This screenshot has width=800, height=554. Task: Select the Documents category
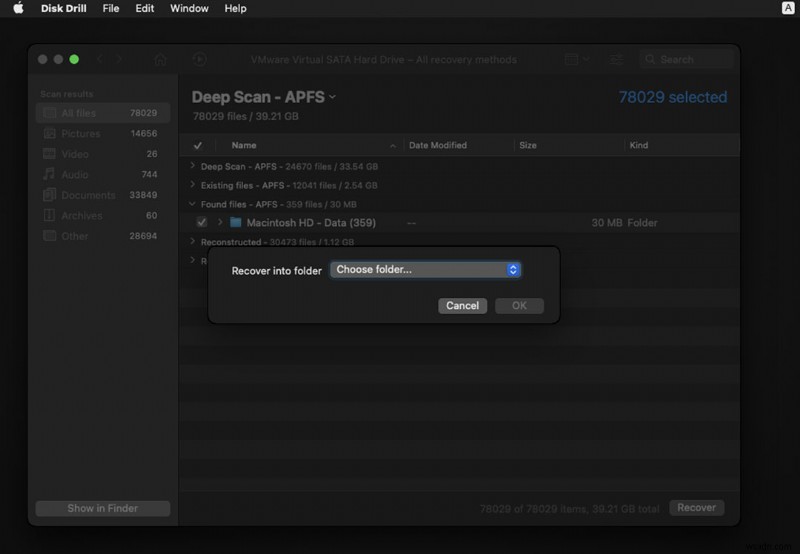(x=103, y=195)
